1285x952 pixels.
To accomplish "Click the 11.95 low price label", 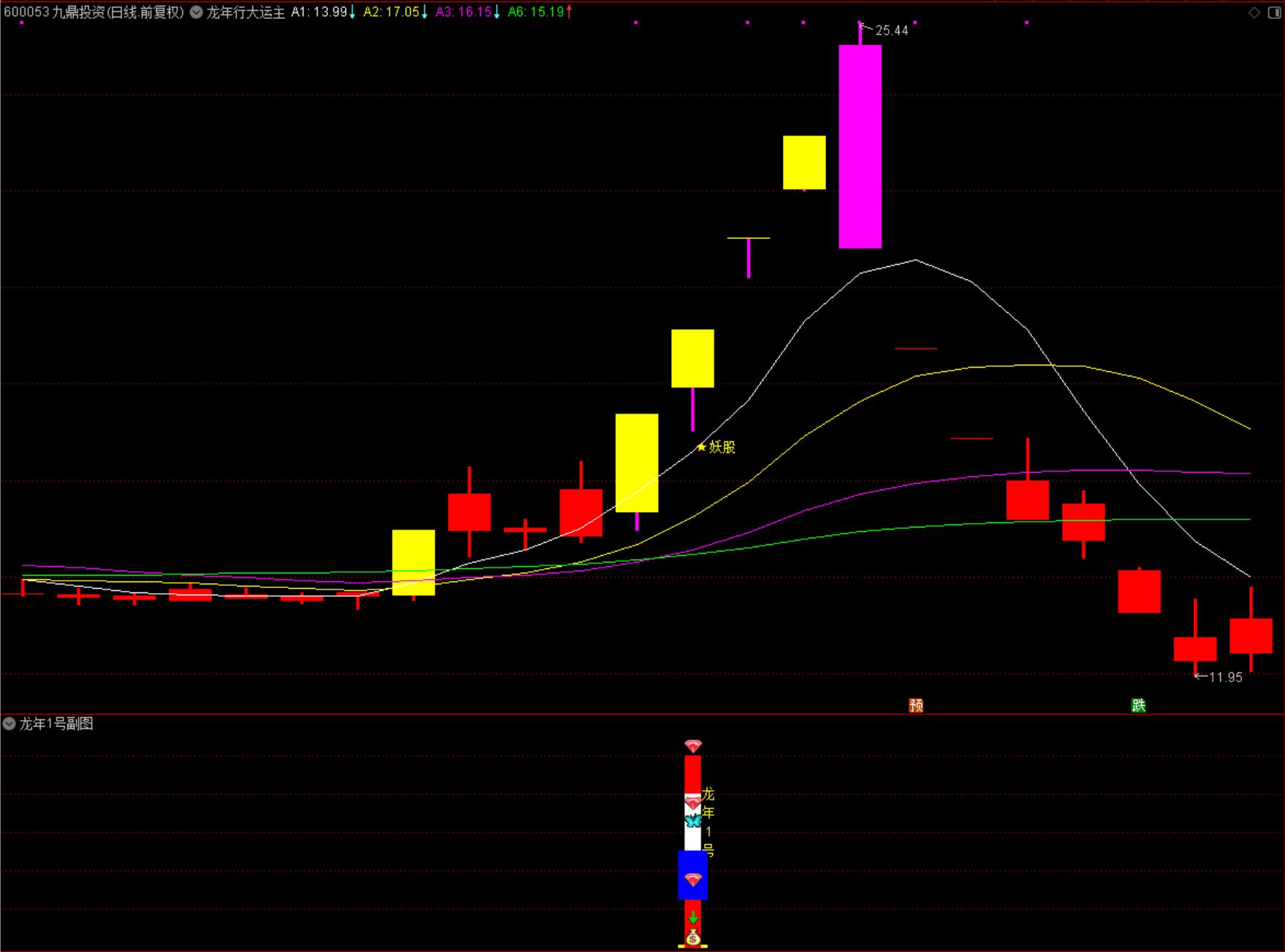I will [1225, 677].
